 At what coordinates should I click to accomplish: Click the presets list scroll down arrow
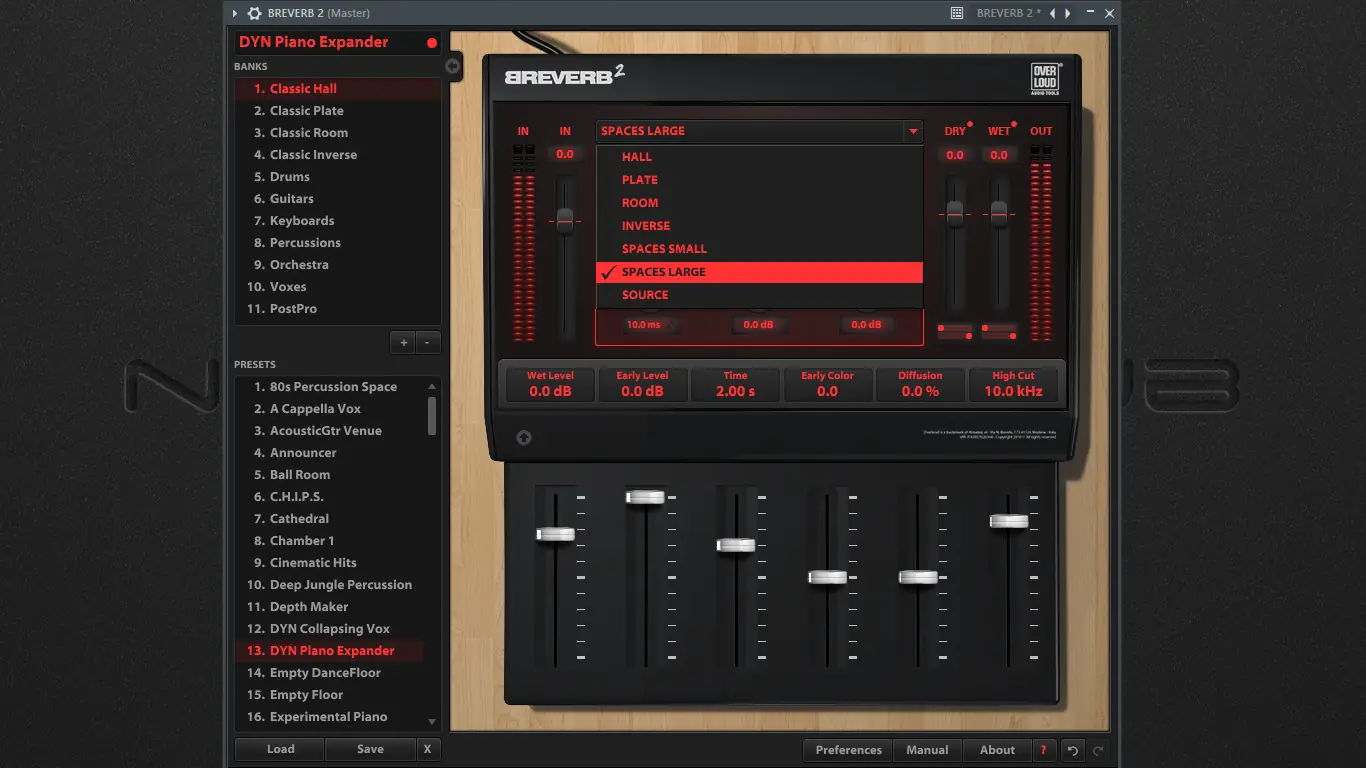point(432,721)
